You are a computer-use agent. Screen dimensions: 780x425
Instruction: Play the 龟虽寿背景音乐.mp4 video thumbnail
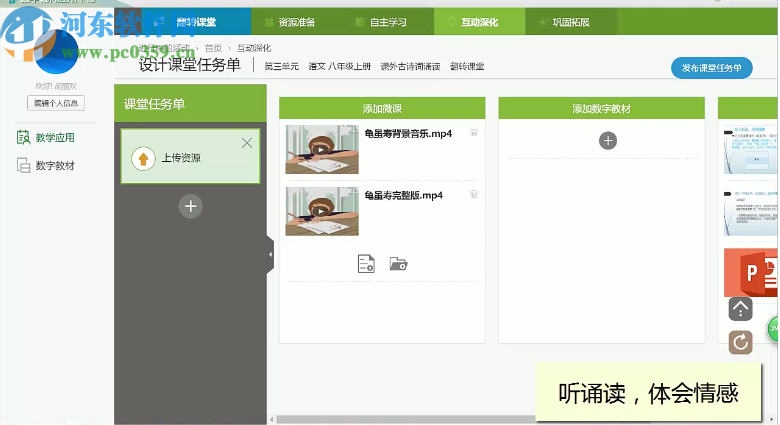pyautogui.click(x=322, y=149)
